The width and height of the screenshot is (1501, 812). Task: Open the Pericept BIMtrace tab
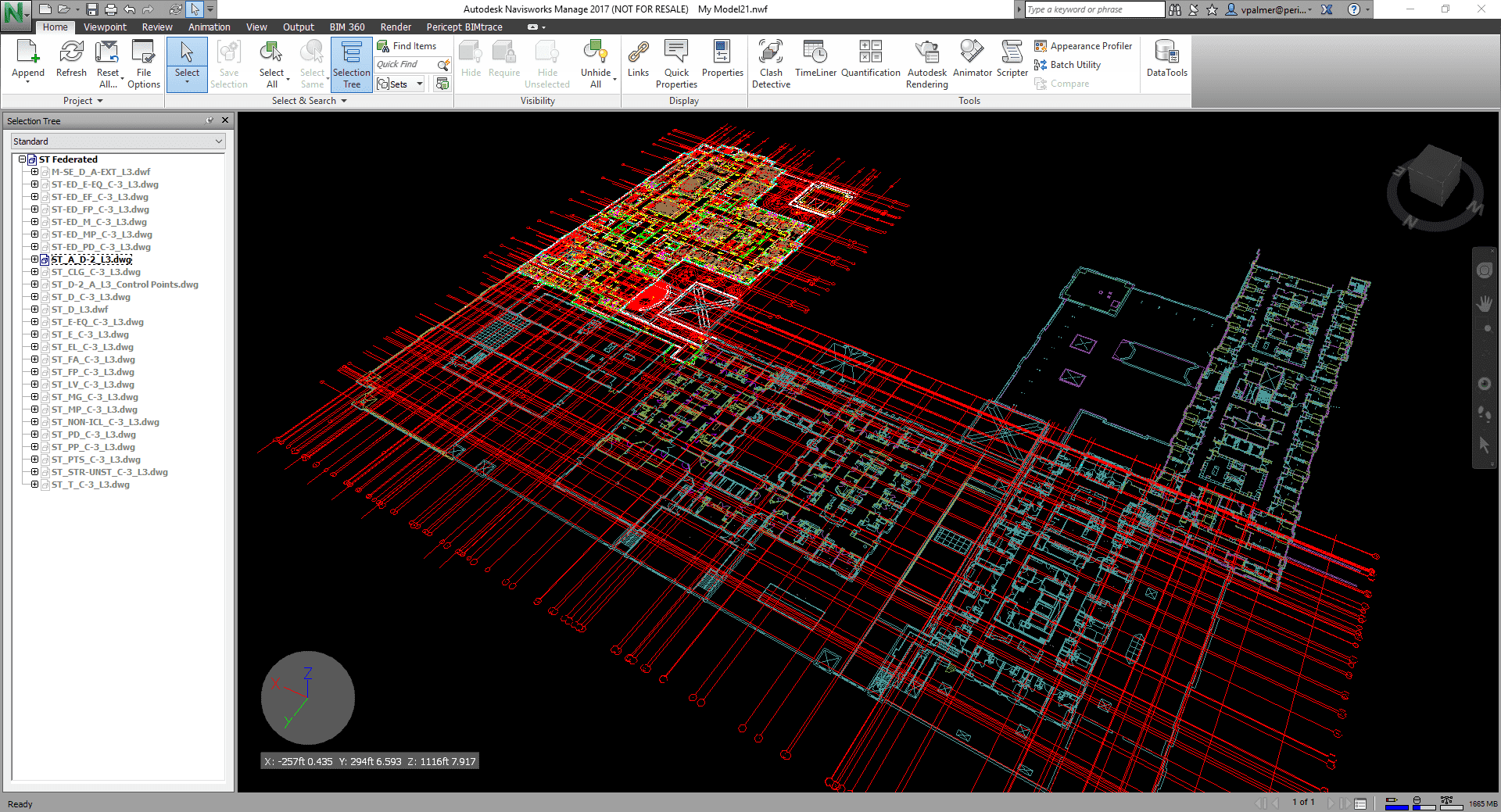point(464,27)
